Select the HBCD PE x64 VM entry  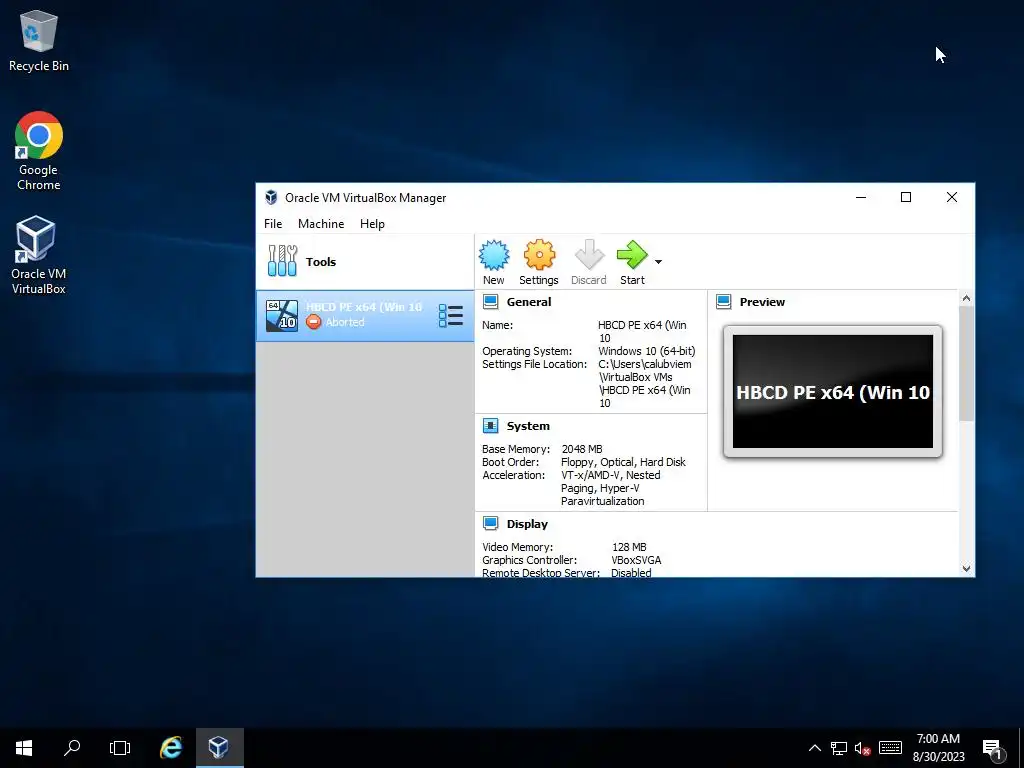(365, 316)
